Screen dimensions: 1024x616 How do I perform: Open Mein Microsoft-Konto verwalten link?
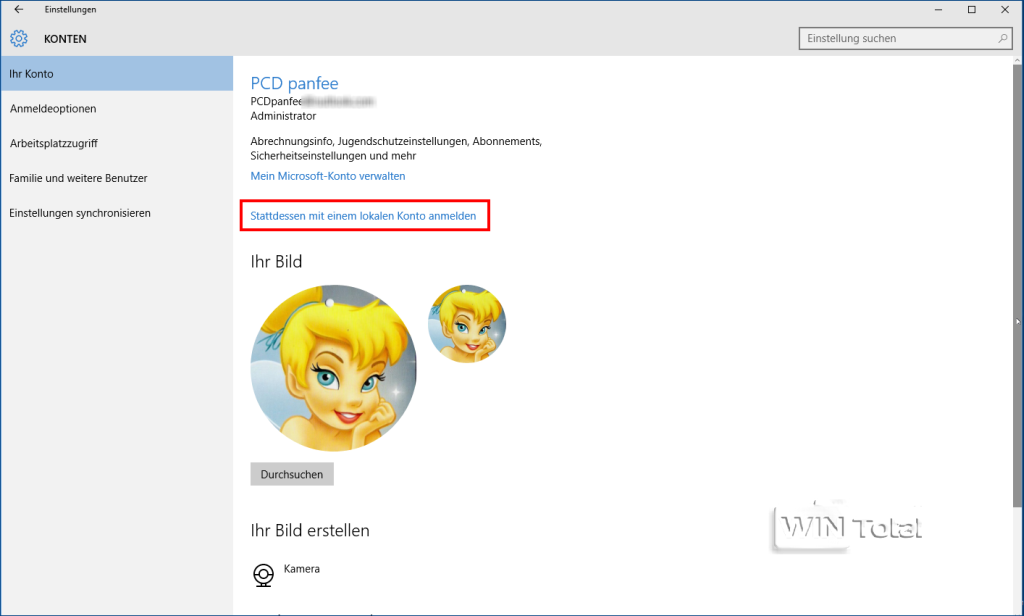point(328,176)
